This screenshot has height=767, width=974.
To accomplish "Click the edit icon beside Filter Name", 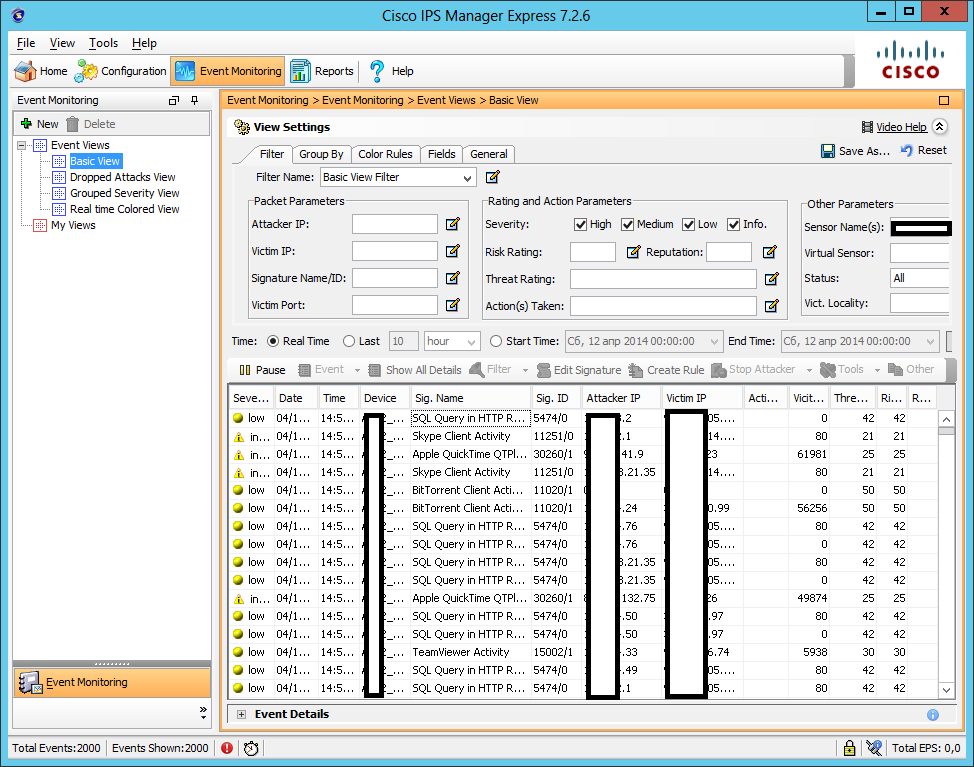I will tap(492, 177).
